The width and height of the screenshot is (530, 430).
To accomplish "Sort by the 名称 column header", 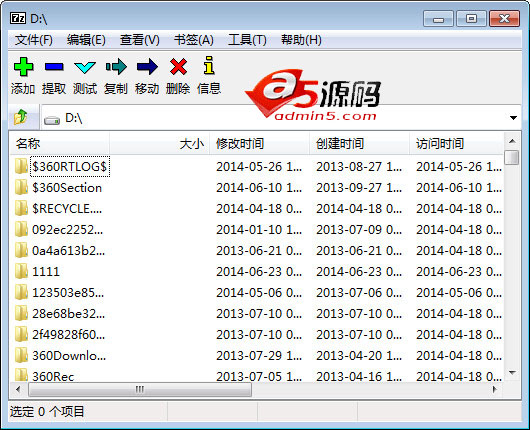I will pos(59,144).
